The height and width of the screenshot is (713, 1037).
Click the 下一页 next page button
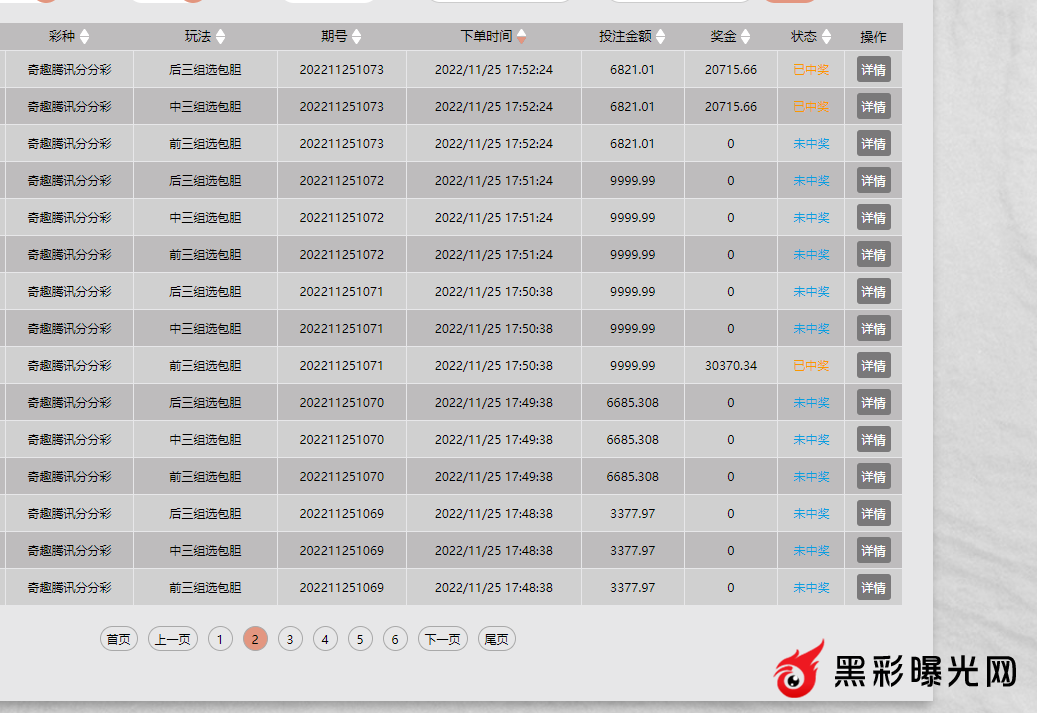click(442, 639)
